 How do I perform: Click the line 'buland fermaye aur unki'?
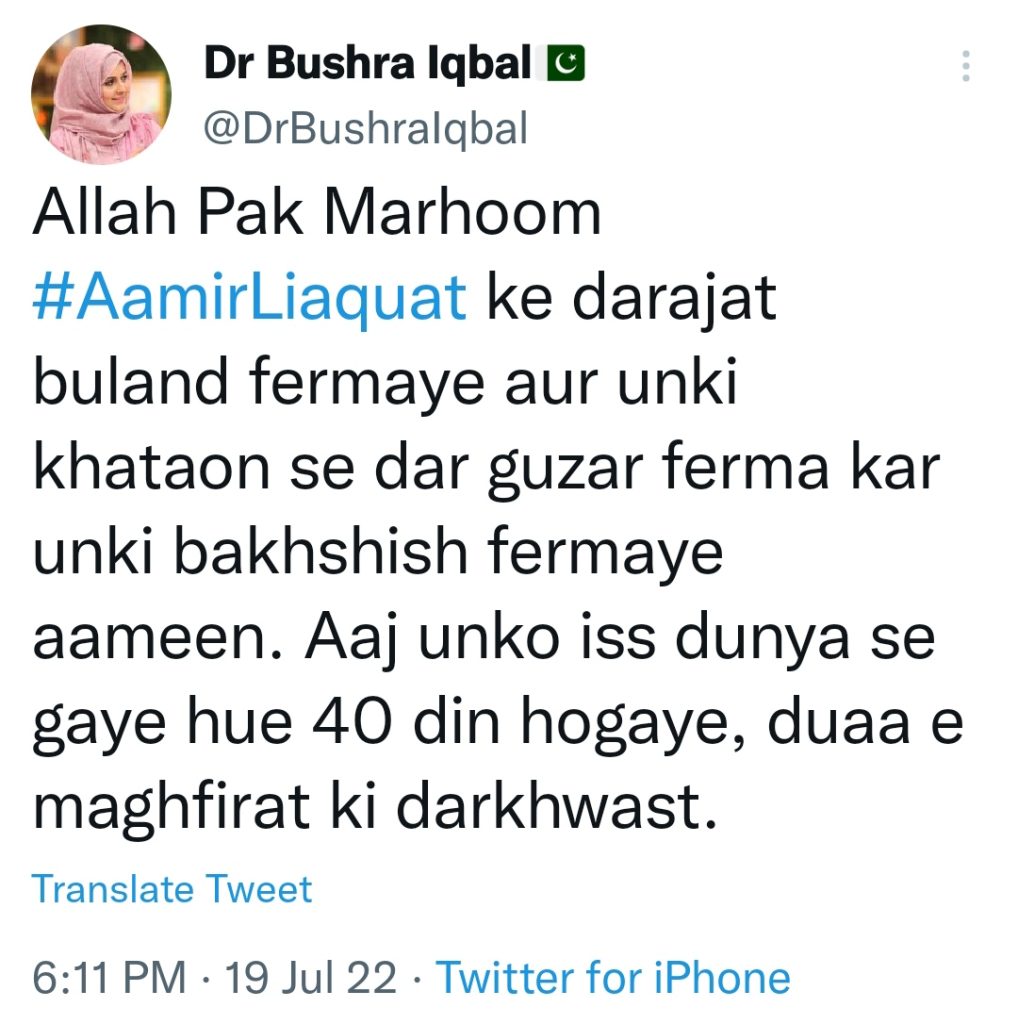pyautogui.click(x=385, y=382)
